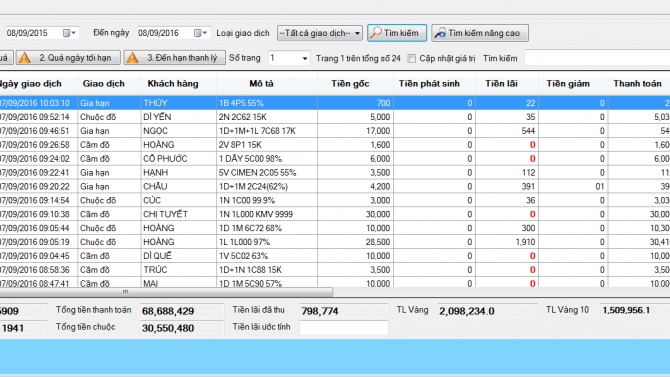Click the TL Vàng field 2,098,234.0
The height and width of the screenshot is (377, 670).
pos(488,311)
